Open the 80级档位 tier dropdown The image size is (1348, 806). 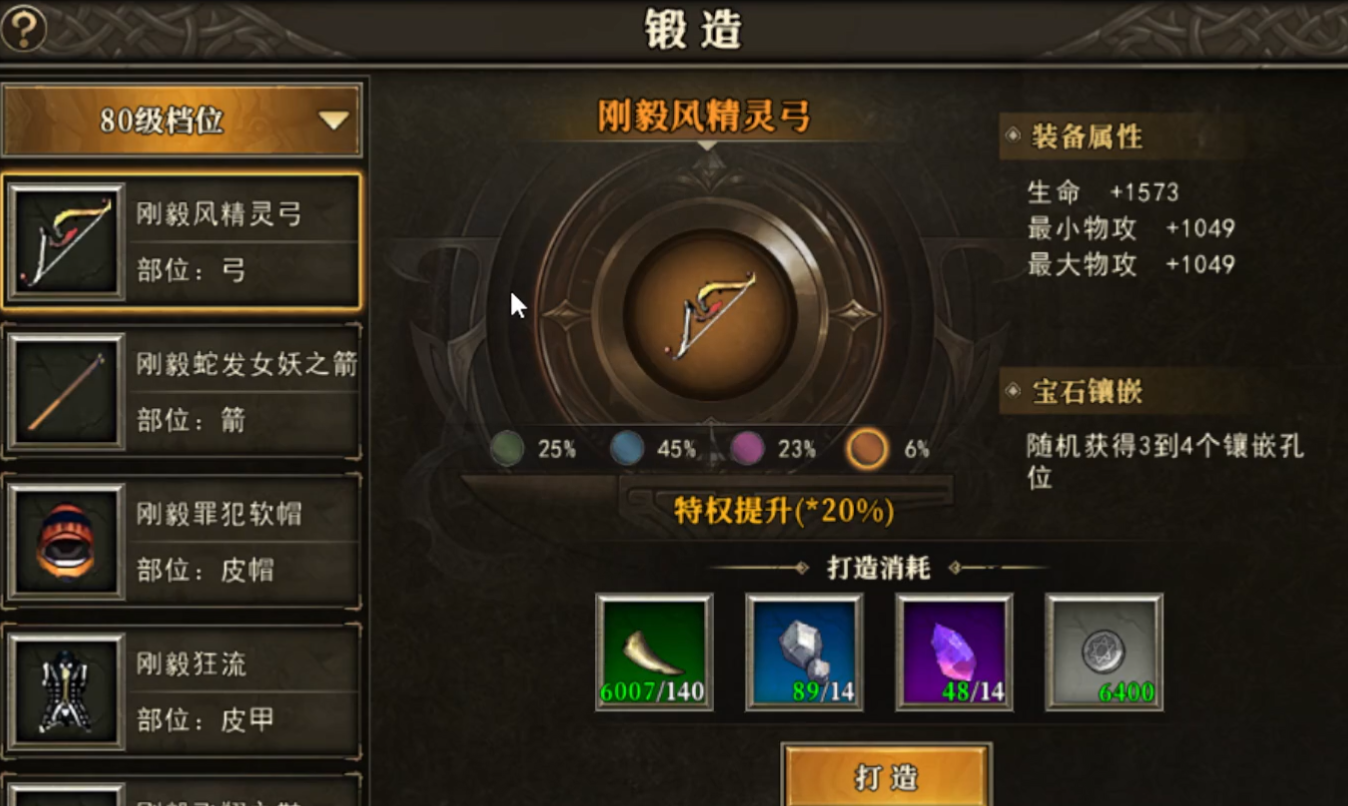point(181,121)
